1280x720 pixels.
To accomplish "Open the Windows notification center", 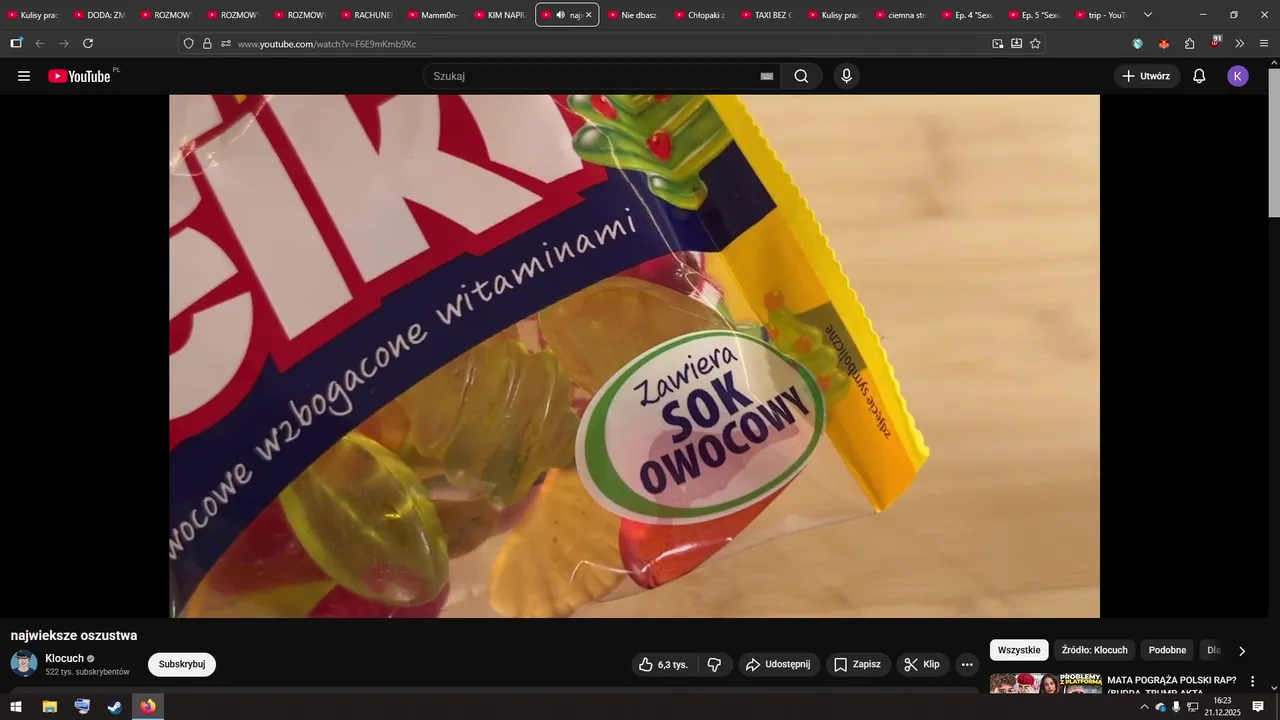I will point(1258,707).
